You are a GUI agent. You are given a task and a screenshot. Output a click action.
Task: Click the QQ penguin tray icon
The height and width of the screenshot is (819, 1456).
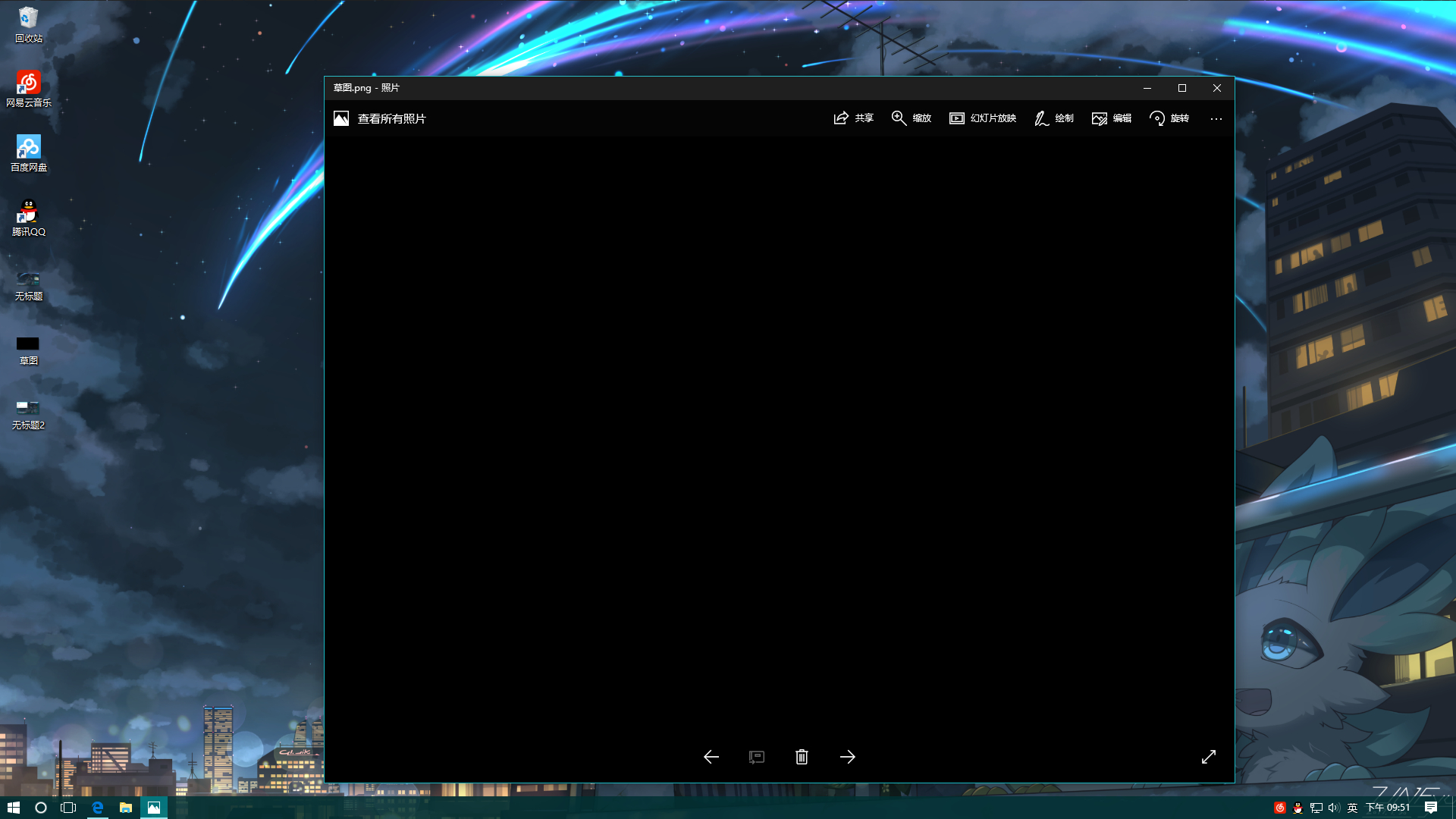pyautogui.click(x=1298, y=808)
